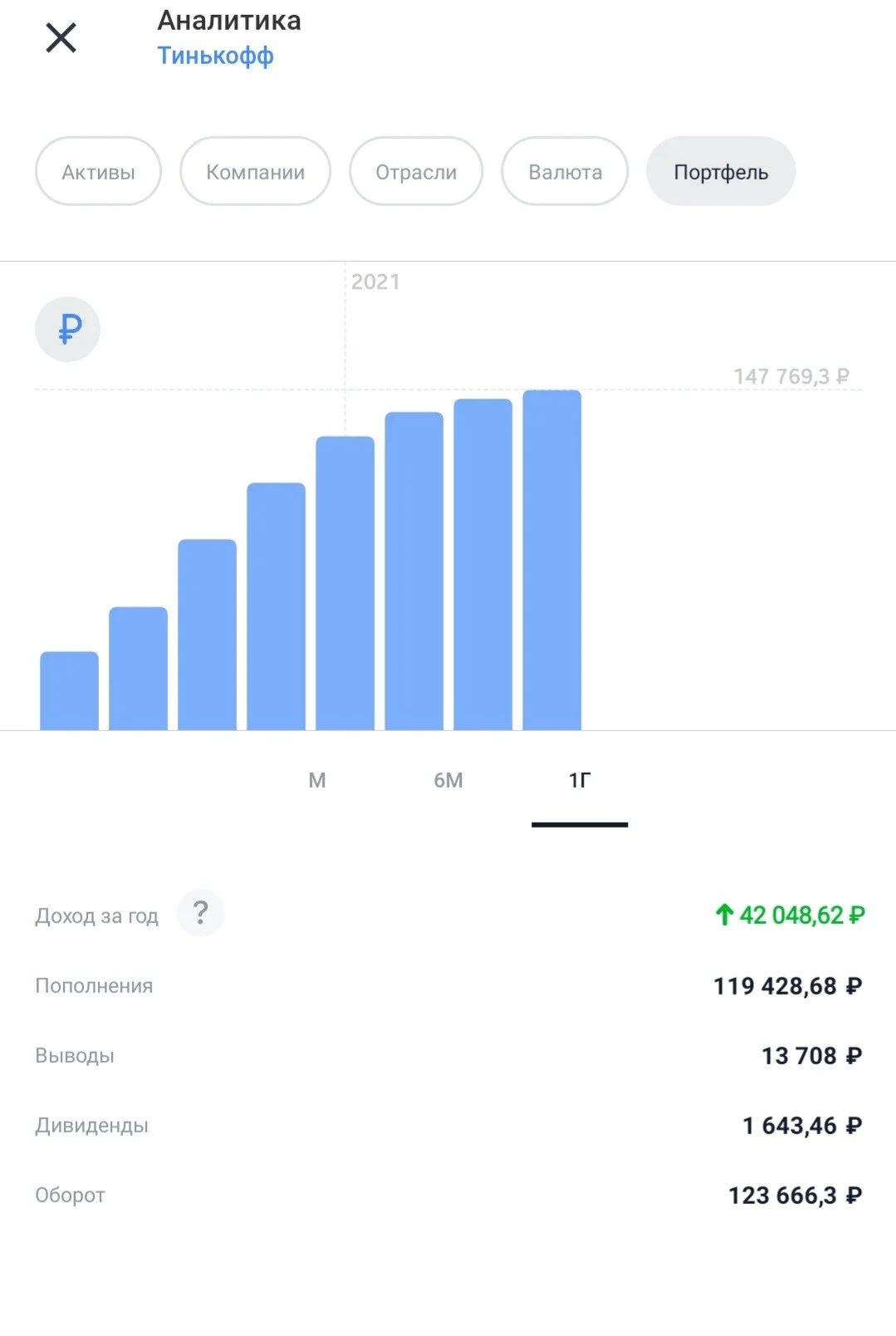Tap the shortest leftmost chart bar
The image size is (896, 1336).
coord(69,690)
